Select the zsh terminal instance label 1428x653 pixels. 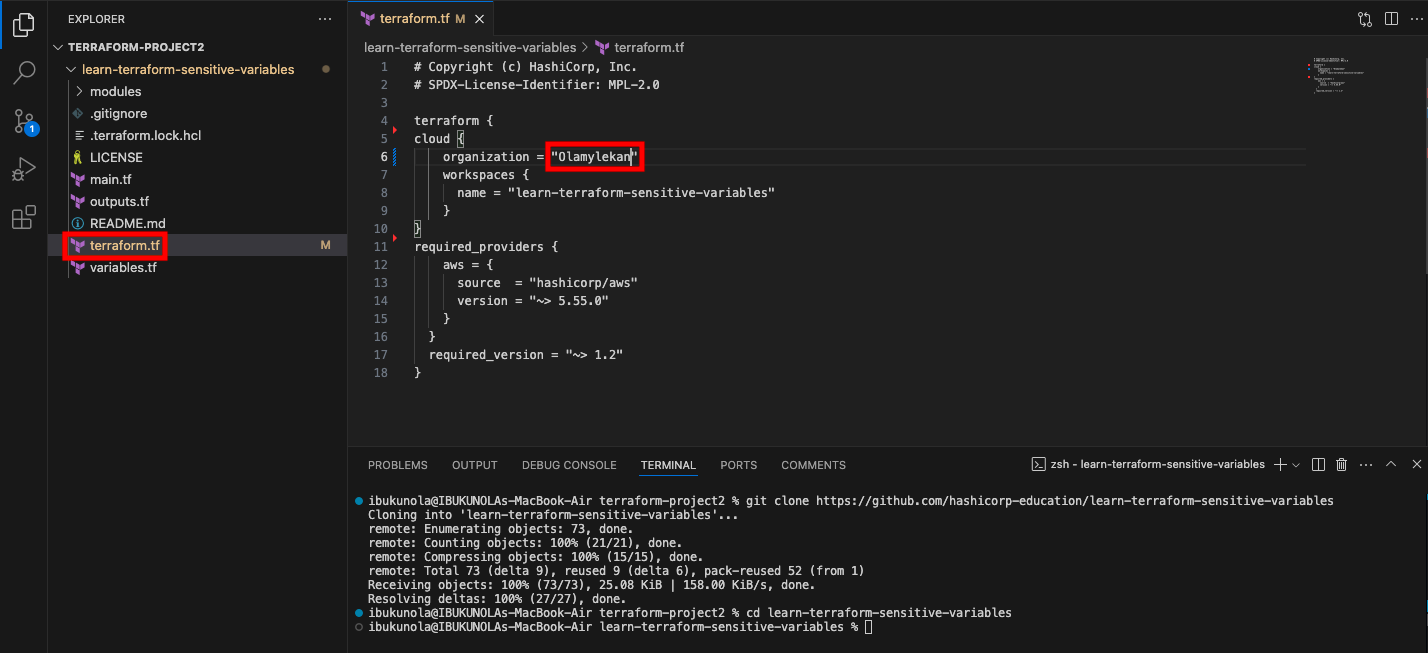point(1148,465)
